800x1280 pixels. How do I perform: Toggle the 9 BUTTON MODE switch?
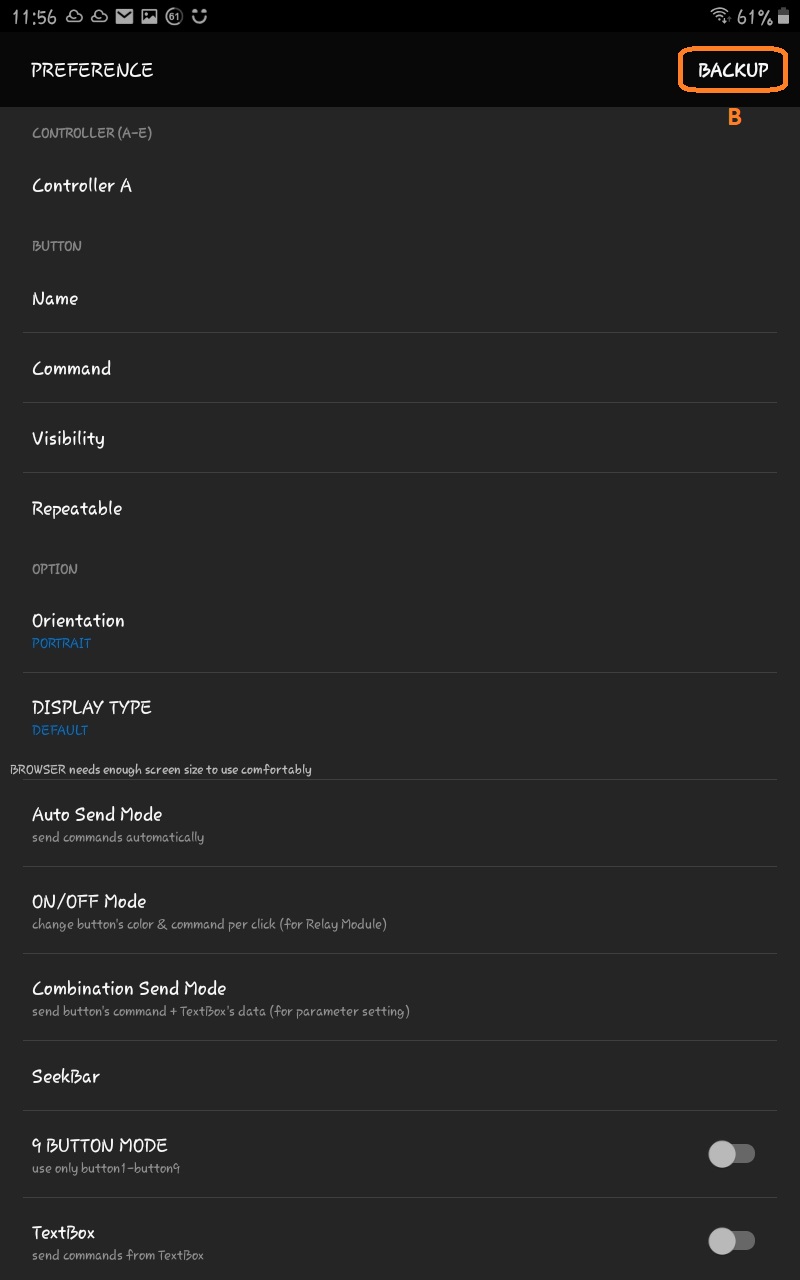(731, 1154)
